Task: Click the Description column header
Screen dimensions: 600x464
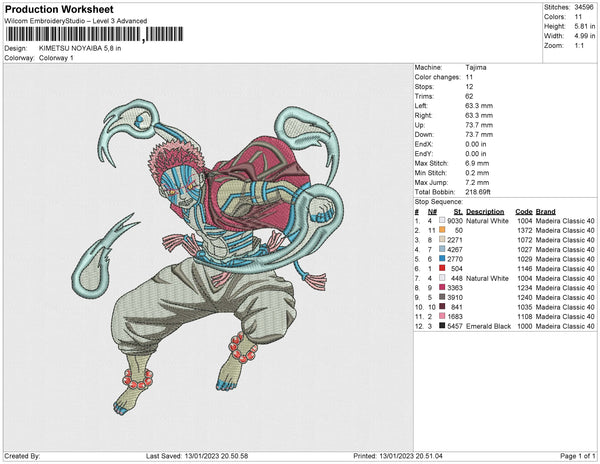Action: point(485,212)
